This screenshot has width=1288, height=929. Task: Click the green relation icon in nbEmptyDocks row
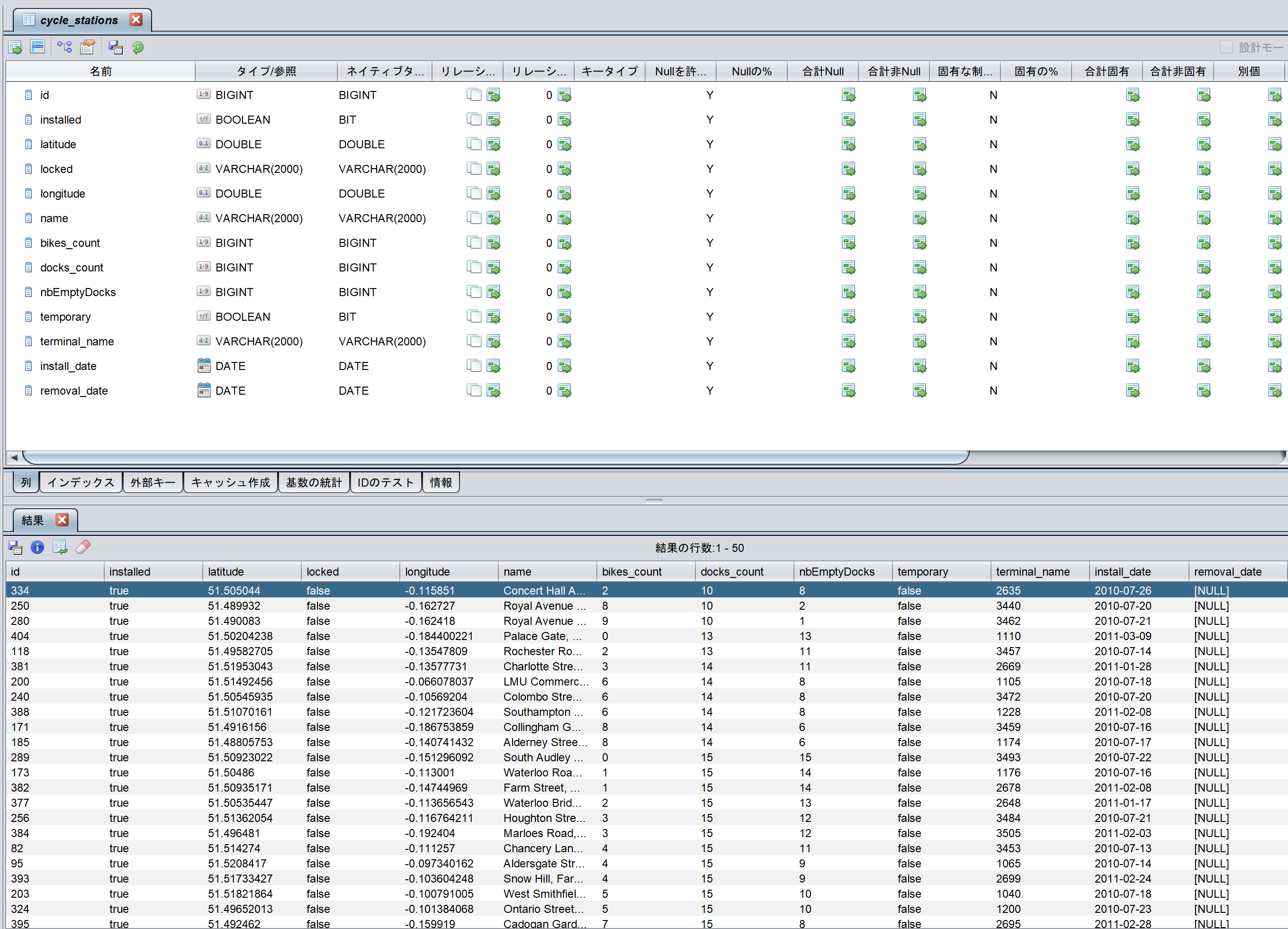[494, 292]
